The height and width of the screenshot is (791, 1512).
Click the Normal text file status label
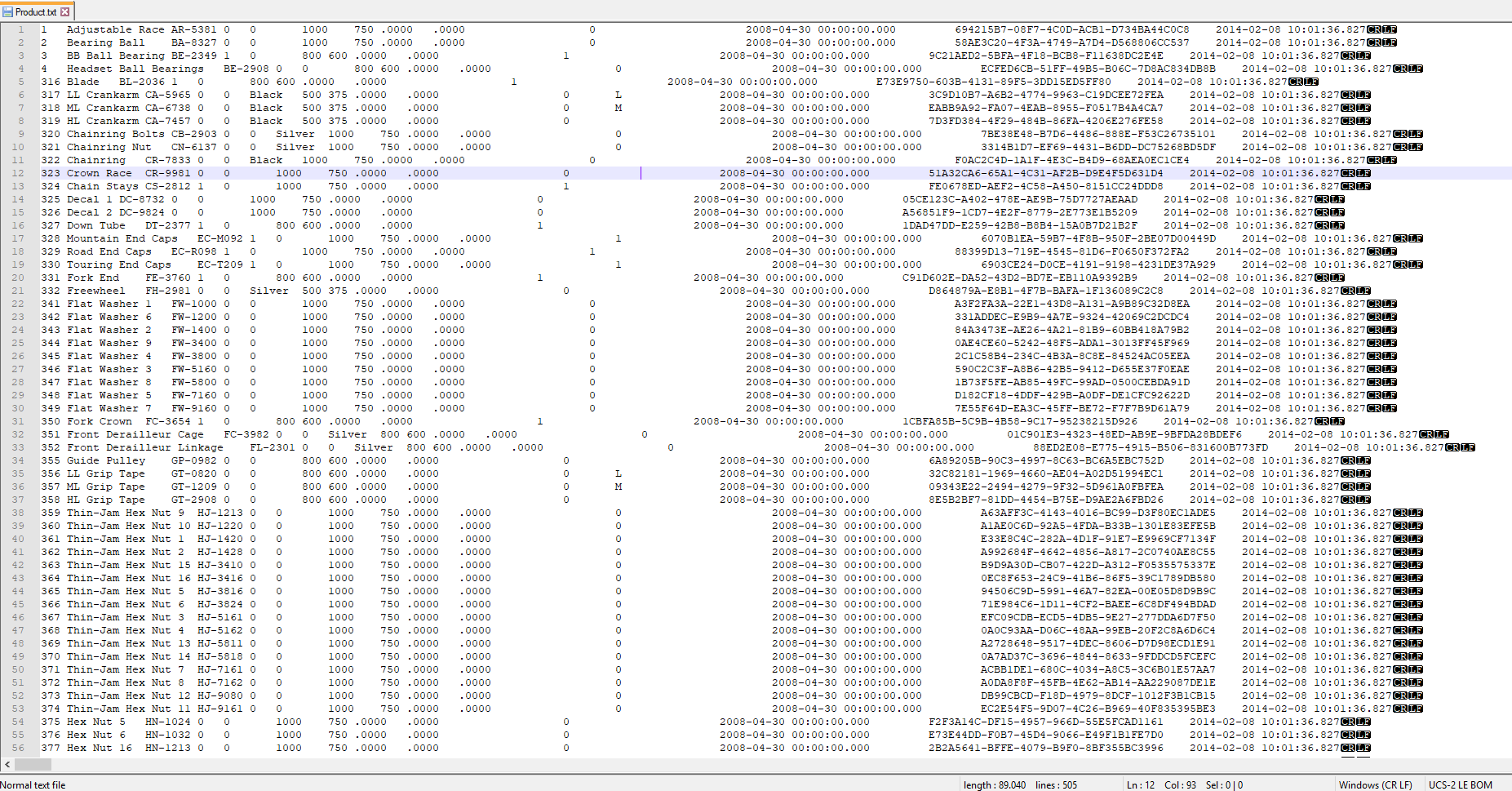(x=33, y=784)
